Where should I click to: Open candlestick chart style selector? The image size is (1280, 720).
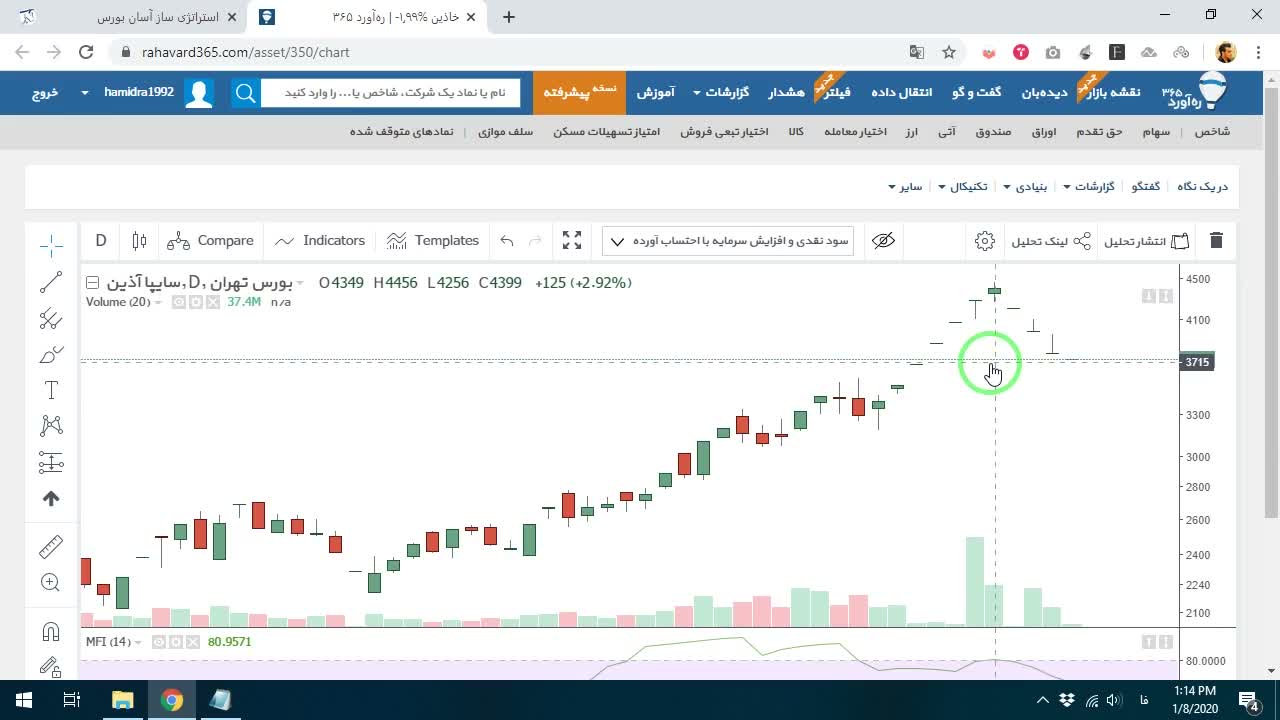(140, 241)
